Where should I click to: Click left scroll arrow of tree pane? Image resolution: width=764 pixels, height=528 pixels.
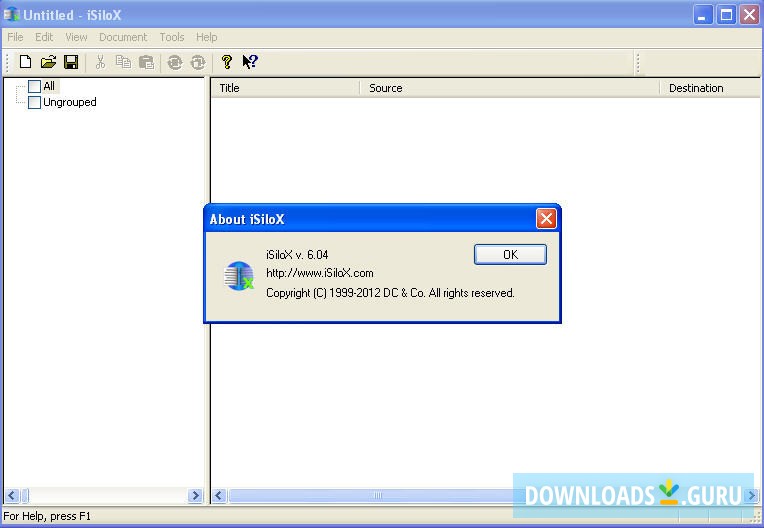click(12, 496)
